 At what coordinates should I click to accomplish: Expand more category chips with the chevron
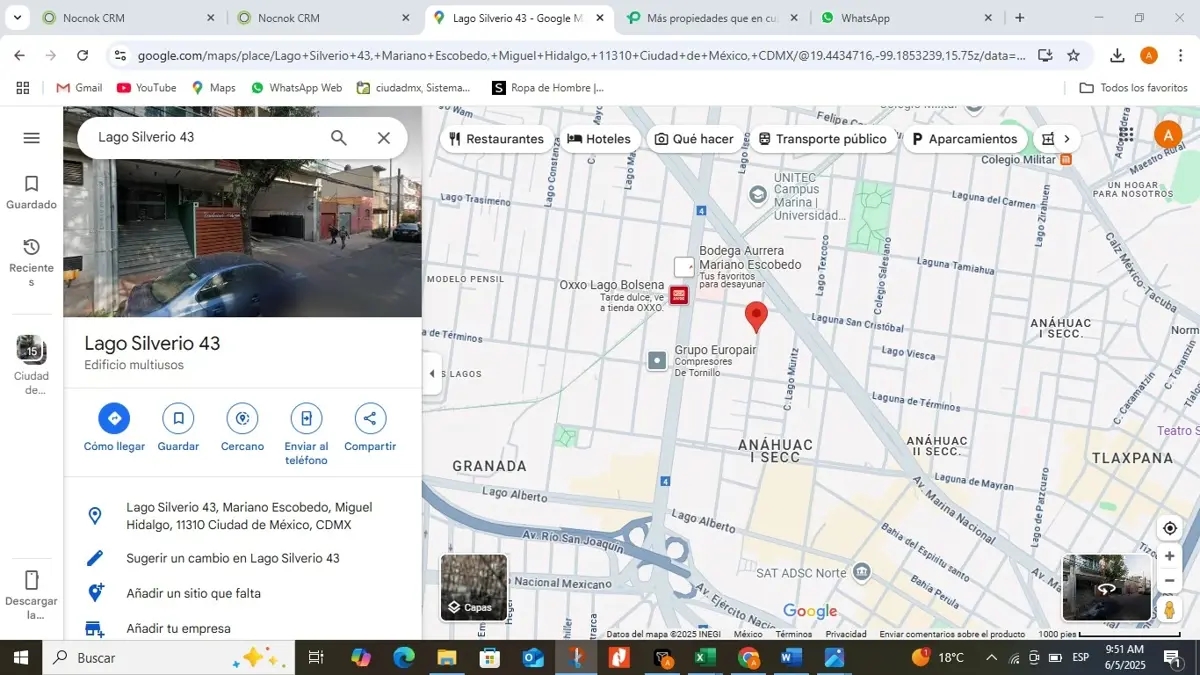pyautogui.click(x=1066, y=139)
